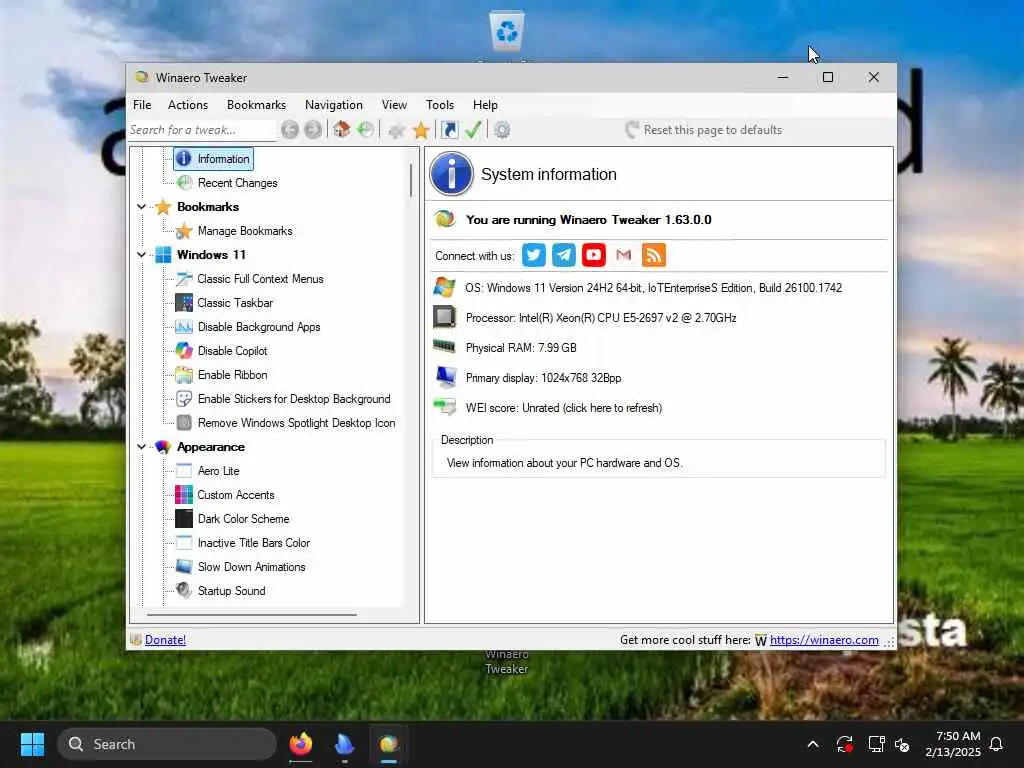Collapse the Bookmarks tree node

(x=142, y=206)
